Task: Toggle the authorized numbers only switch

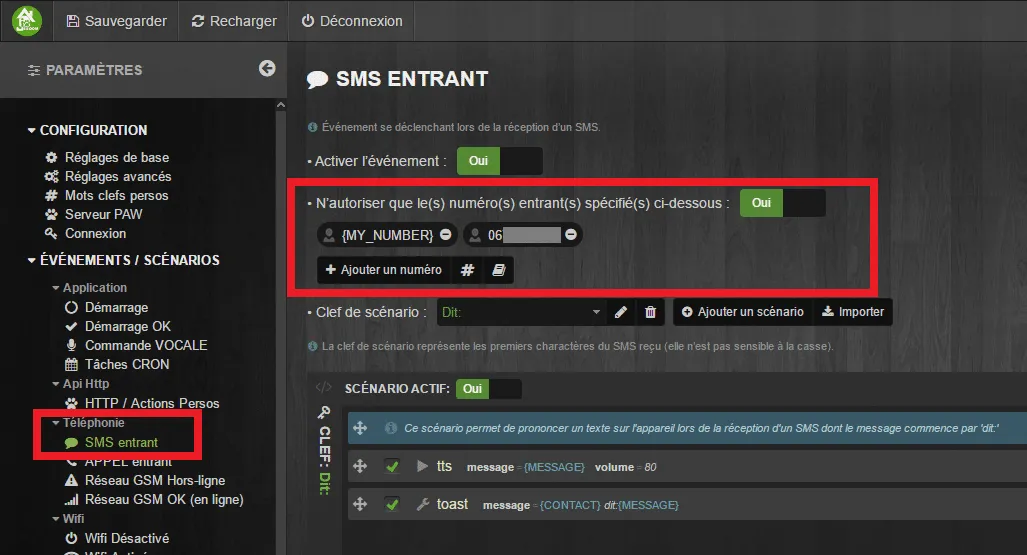Action: pyautogui.click(x=783, y=203)
